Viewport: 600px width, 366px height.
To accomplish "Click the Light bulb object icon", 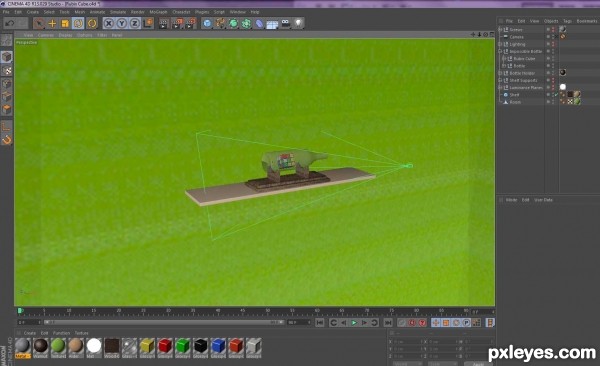I will (x=298, y=23).
